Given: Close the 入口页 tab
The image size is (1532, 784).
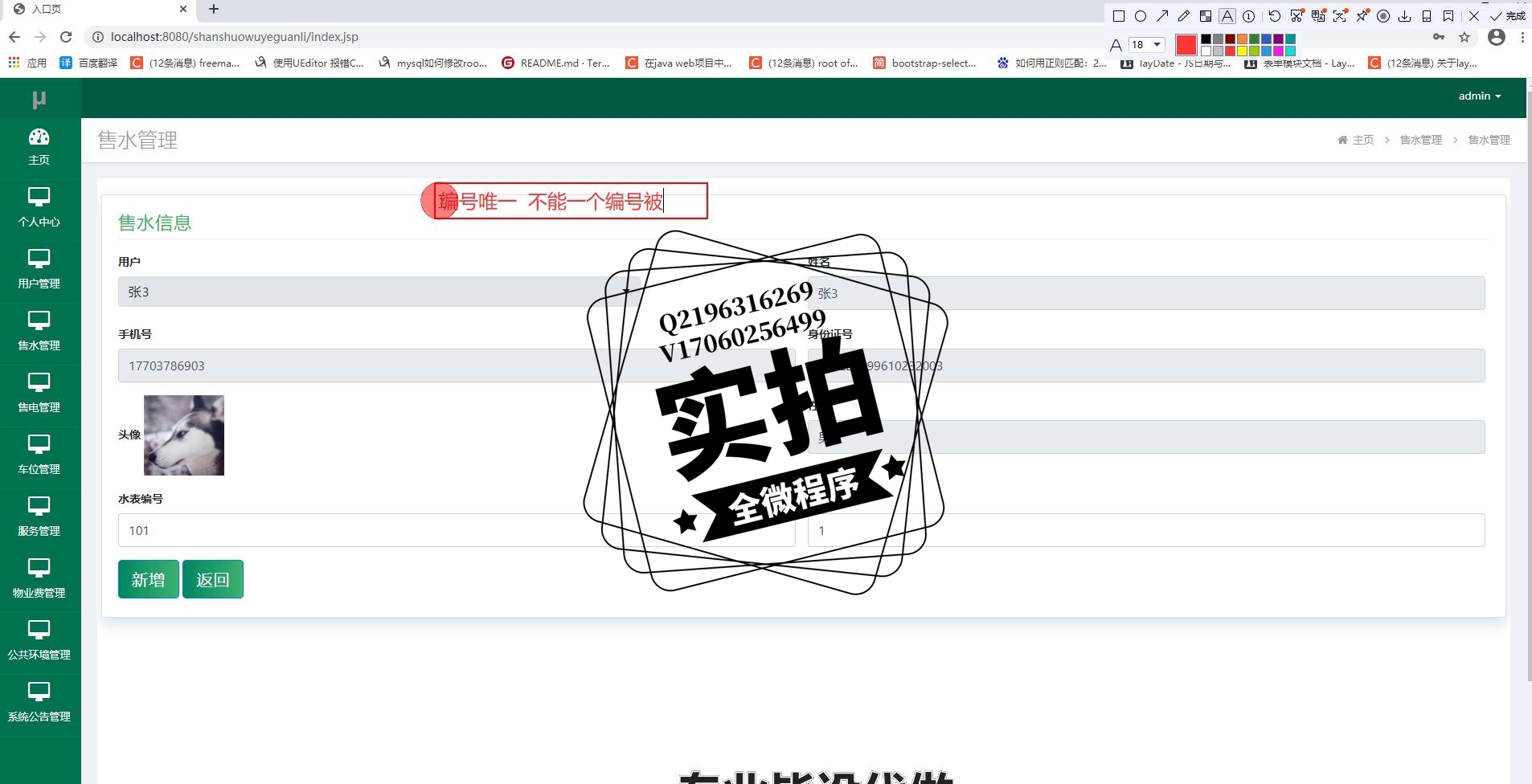Looking at the screenshot, I should [x=183, y=10].
